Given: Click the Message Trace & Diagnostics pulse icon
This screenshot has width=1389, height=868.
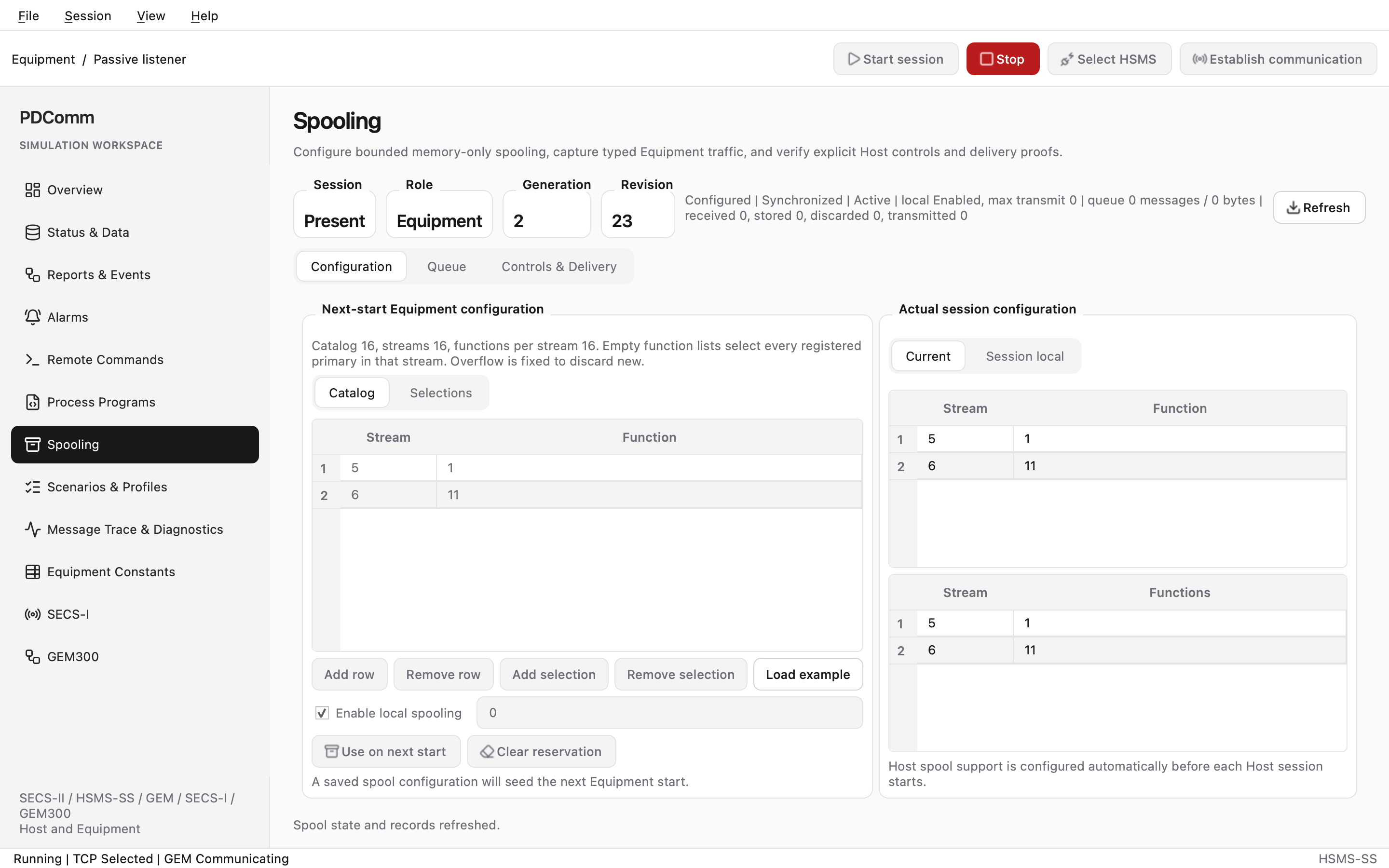Looking at the screenshot, I should tap(32, 529).
